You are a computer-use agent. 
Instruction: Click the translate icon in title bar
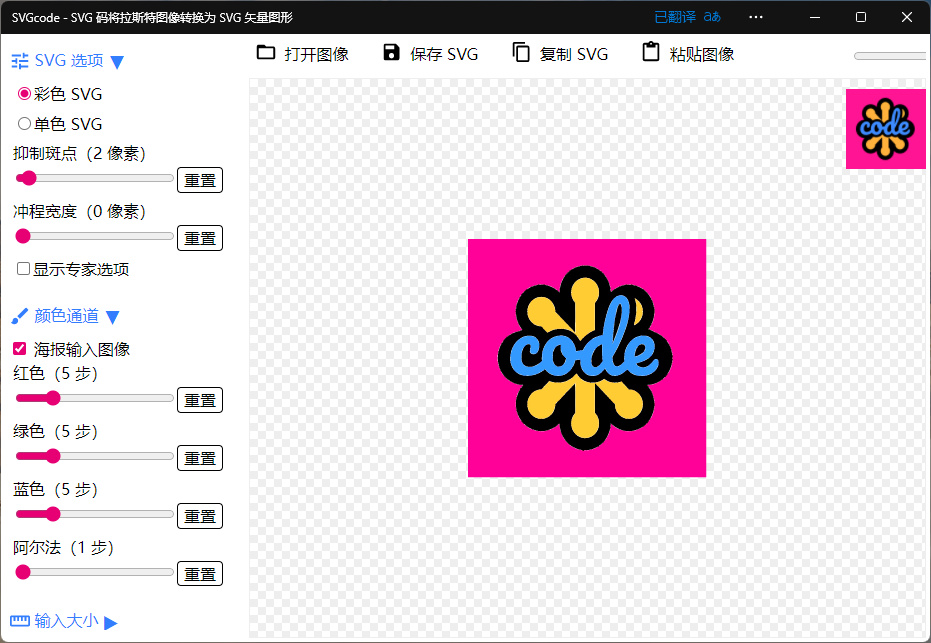pyautogui.click(x=712, y=17)
